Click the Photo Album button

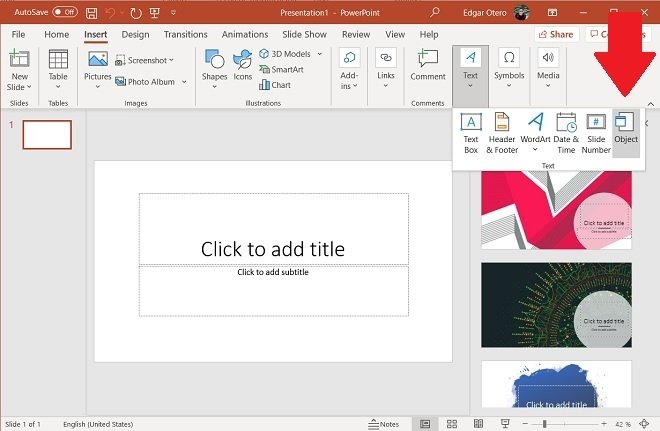point(145,82)
